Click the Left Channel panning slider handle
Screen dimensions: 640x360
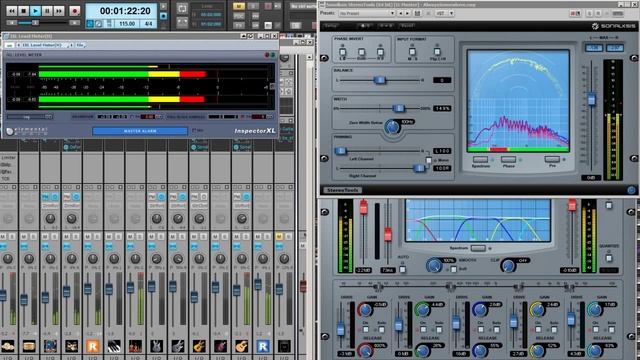click(x=340, y=151)
